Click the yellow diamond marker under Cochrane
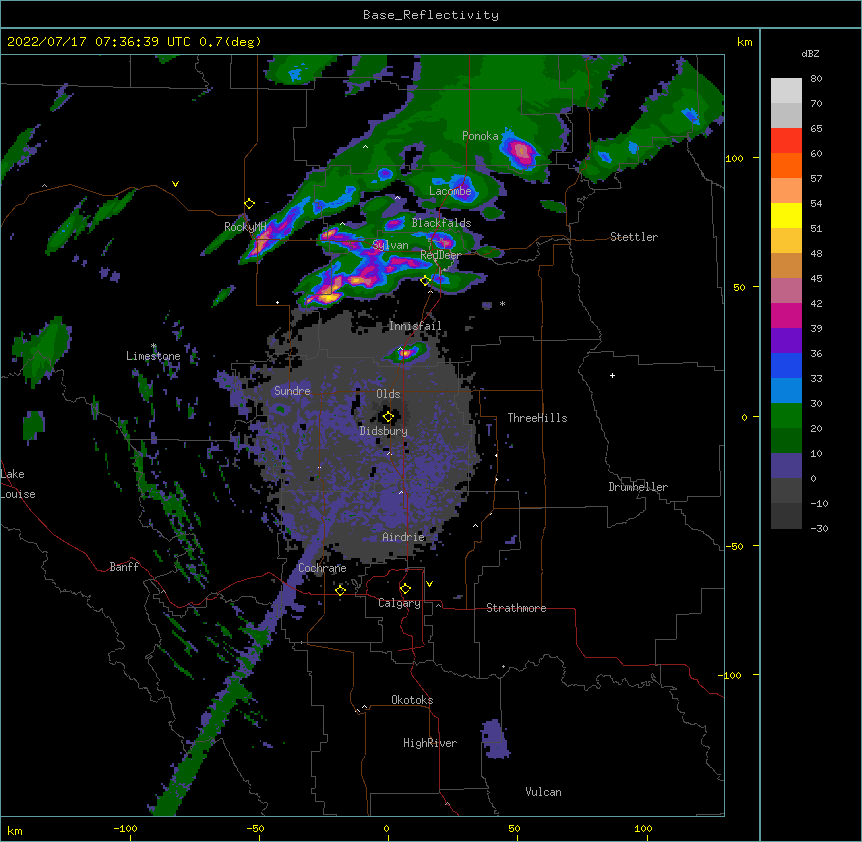This screenshot has width=862, height=842. [340, 590]
